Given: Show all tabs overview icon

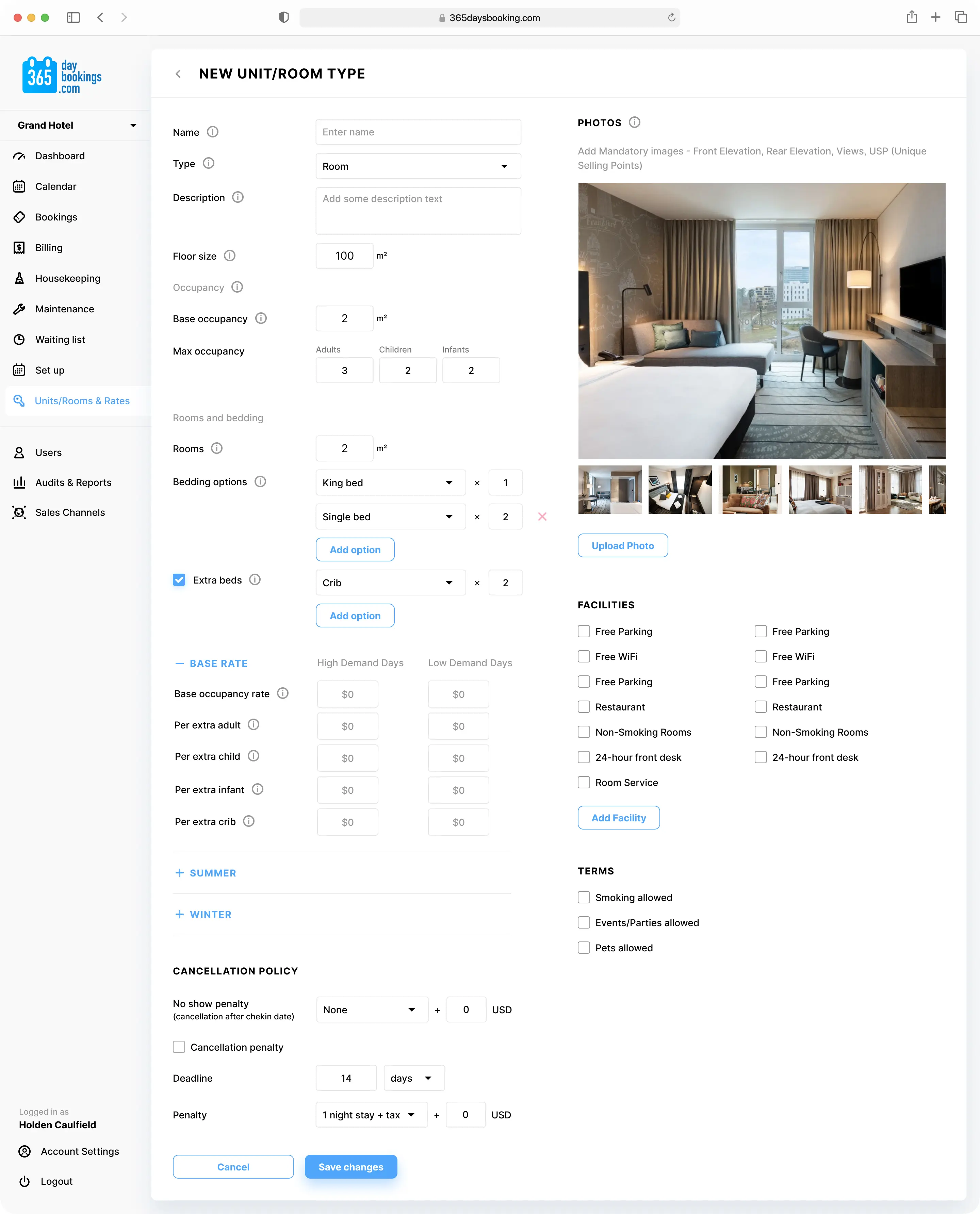Looking at the screenshot, I should [x=960, y=17].
